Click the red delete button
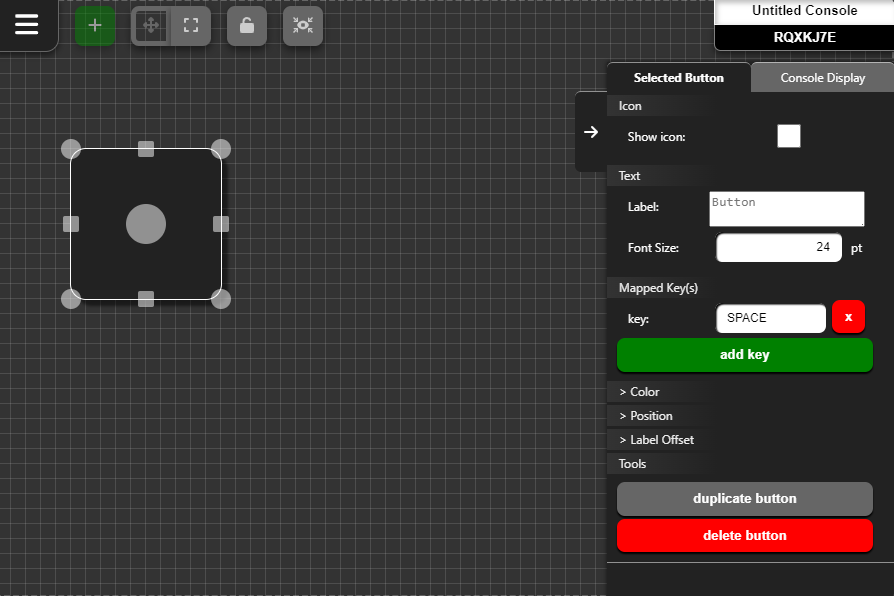Screen dimensions: 894x596 [x=745, y=536]
